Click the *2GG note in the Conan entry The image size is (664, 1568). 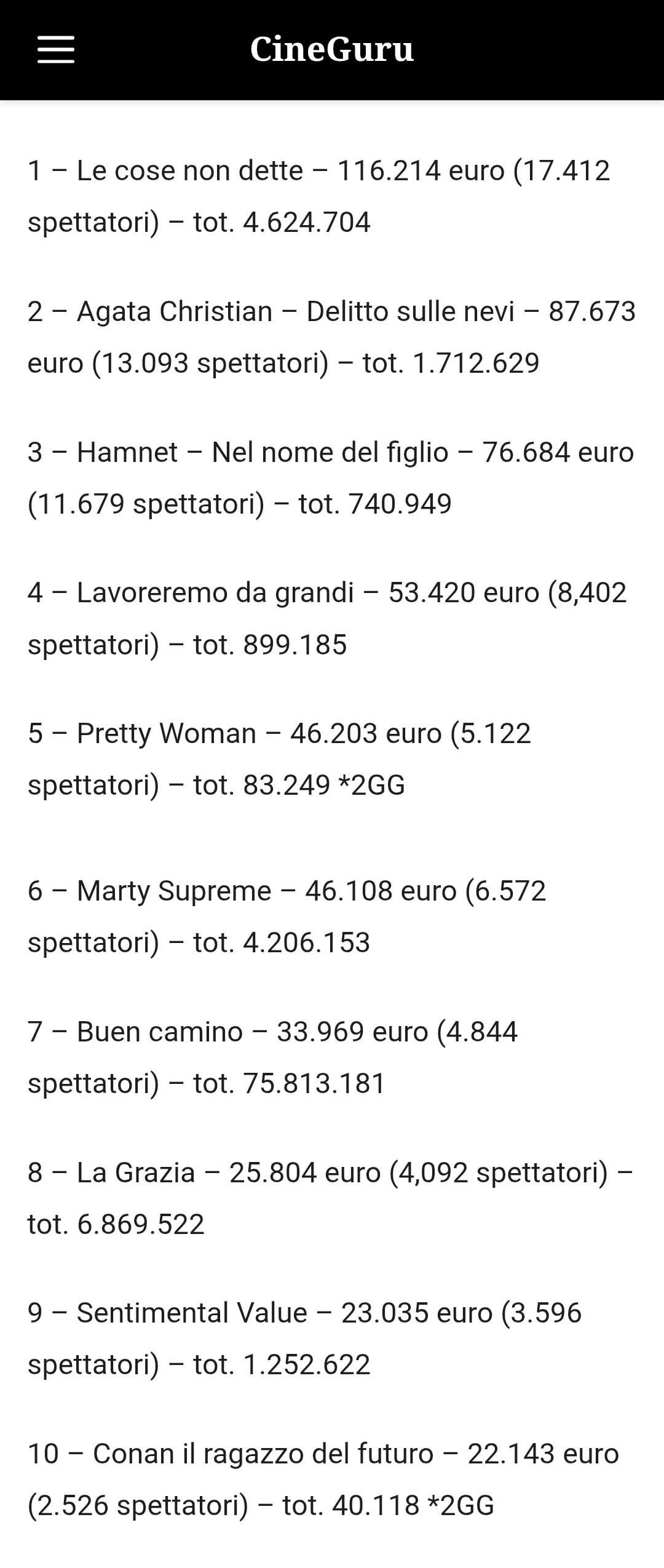[x=460, y=1505]
